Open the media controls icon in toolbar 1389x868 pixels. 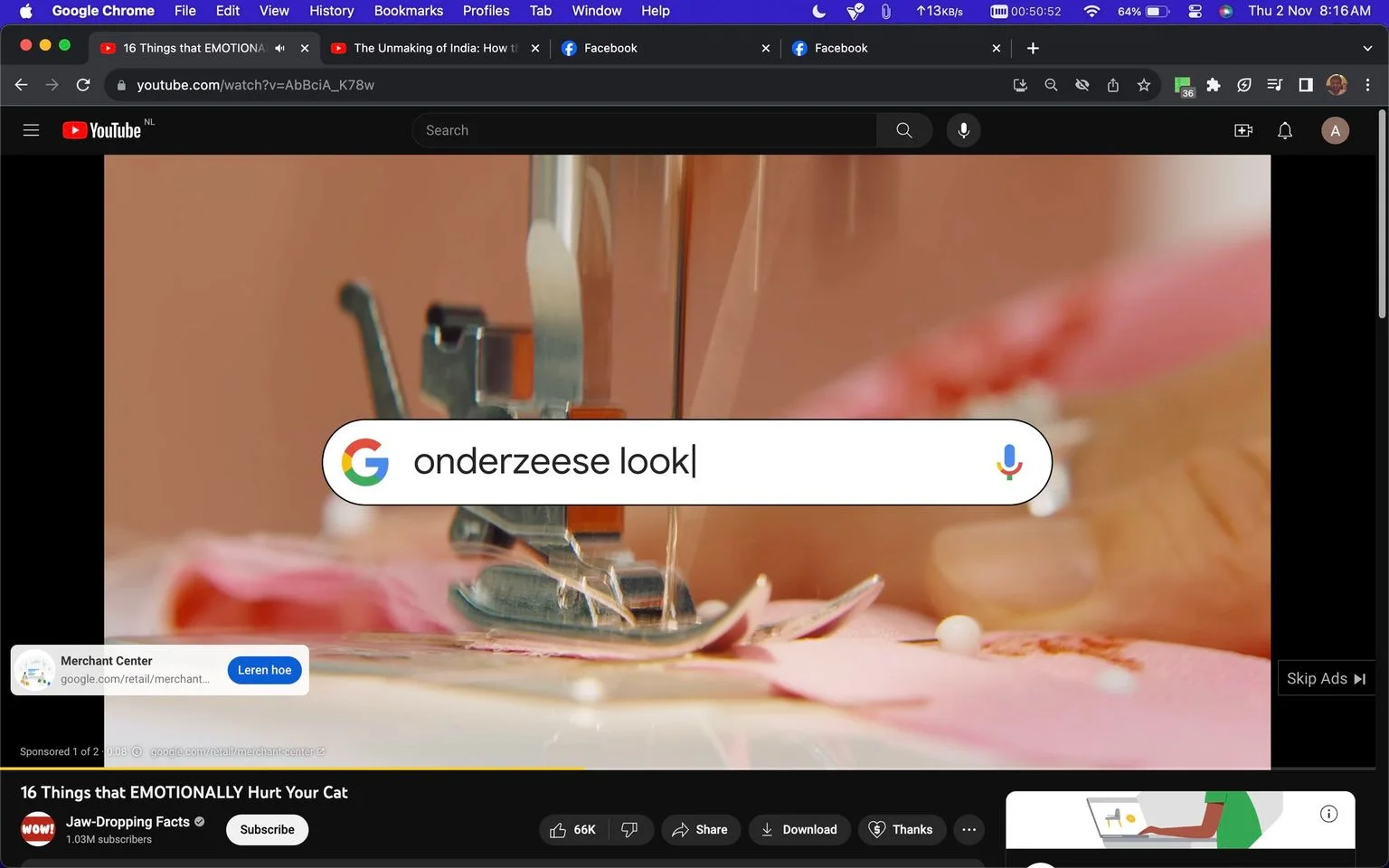pyautogui.click(x=1275, y=85)
